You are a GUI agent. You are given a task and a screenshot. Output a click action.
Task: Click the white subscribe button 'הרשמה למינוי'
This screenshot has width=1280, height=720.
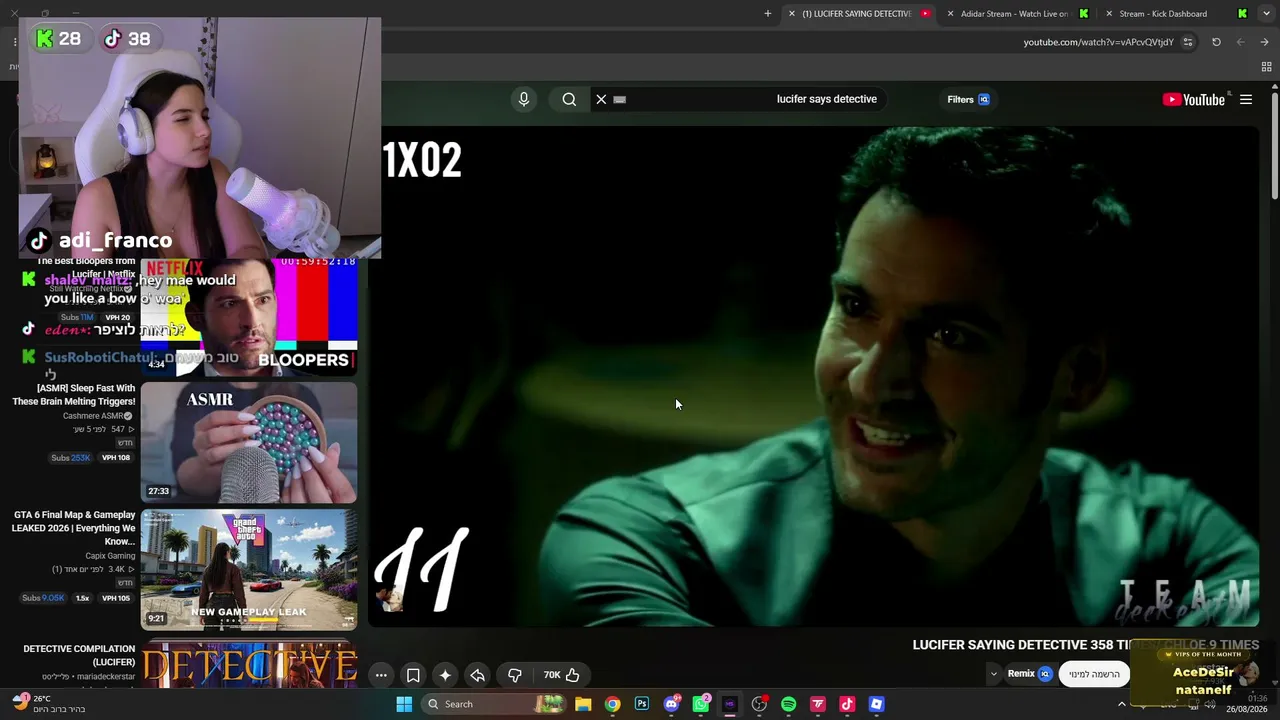click(1094, 674)
